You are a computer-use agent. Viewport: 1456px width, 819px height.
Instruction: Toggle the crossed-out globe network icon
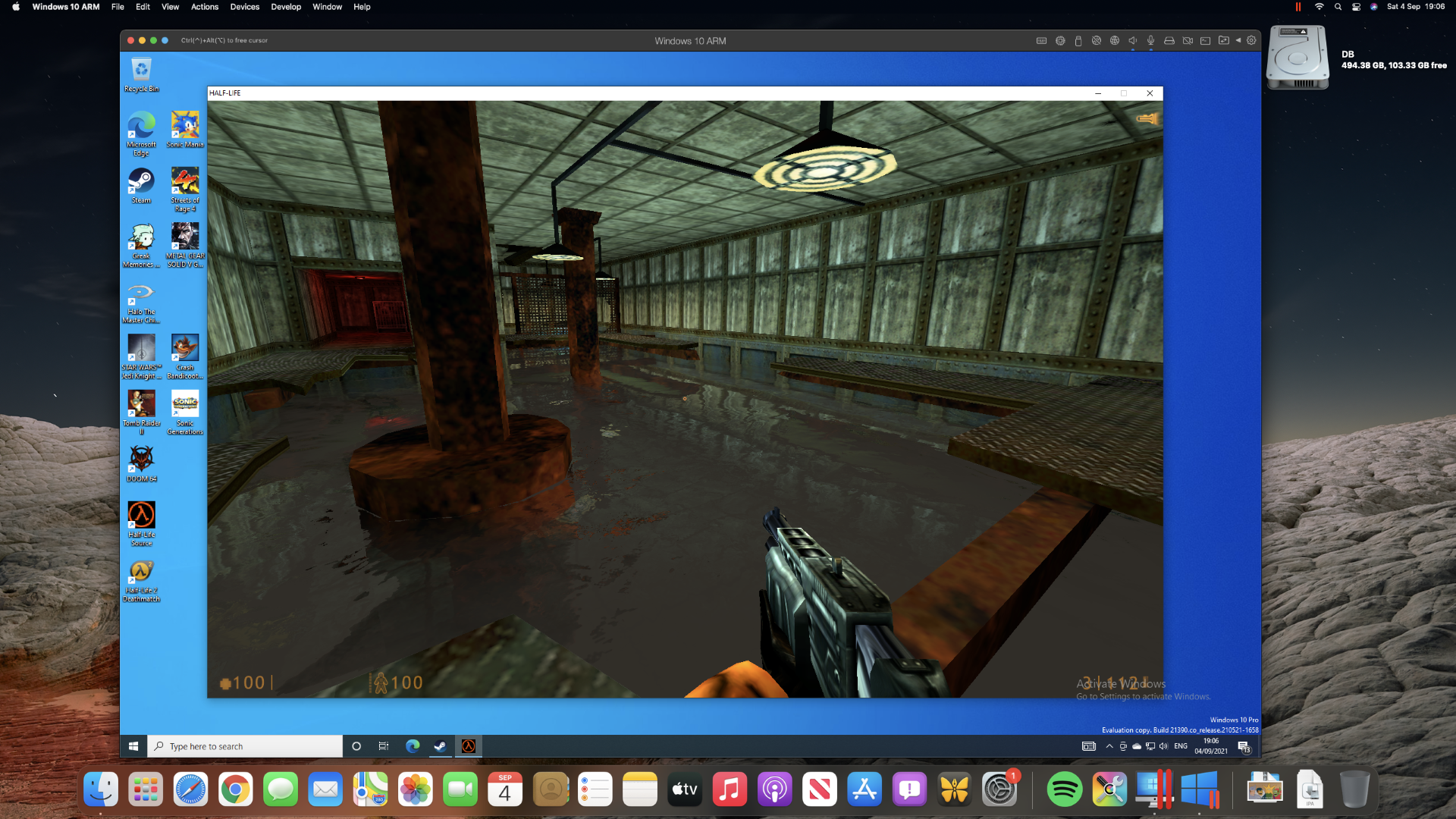click(1096, 41)
